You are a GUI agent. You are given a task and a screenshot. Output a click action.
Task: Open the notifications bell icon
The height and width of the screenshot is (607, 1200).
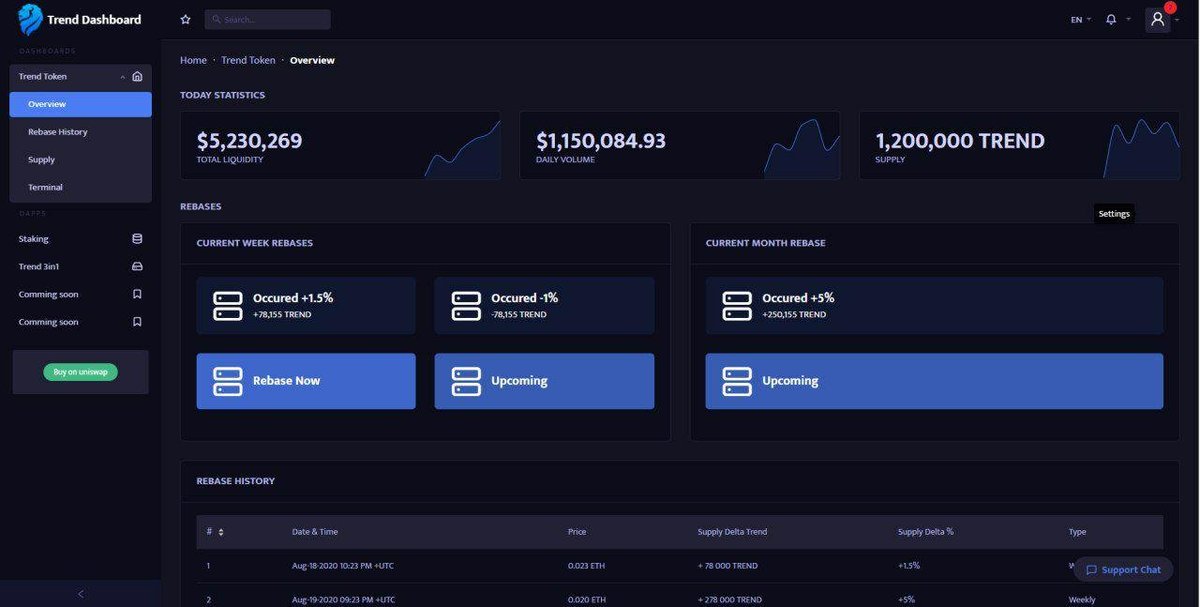tap(1110, 18)
